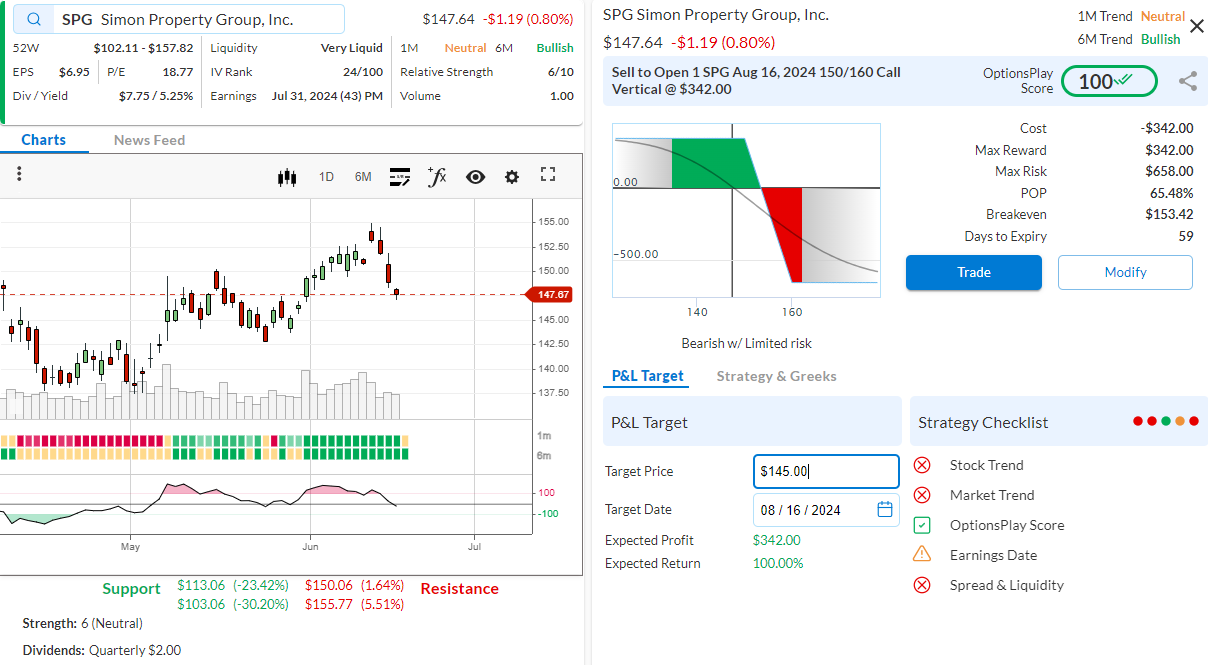The width and height of the screenshot is (1208, 665).
Task: Open chart settings gear
Action: click(x=512, y=177)
